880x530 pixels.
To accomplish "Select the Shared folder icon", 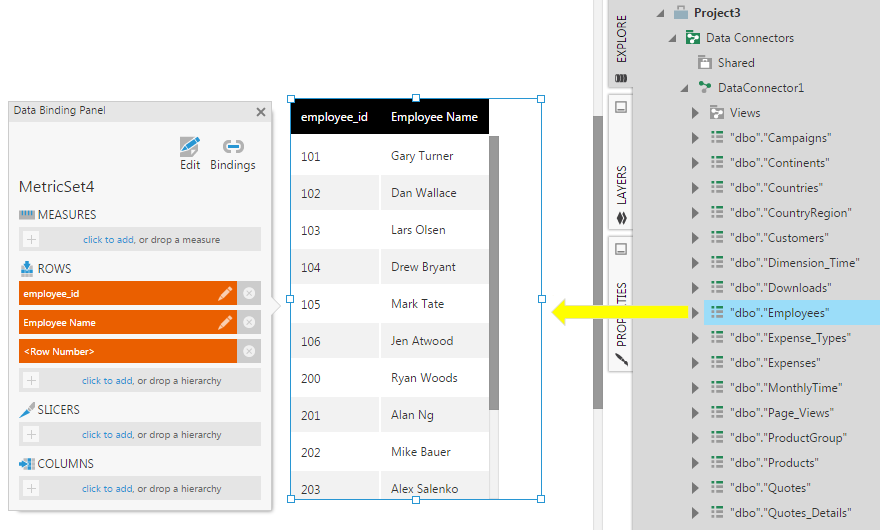I will pos(704,62).
